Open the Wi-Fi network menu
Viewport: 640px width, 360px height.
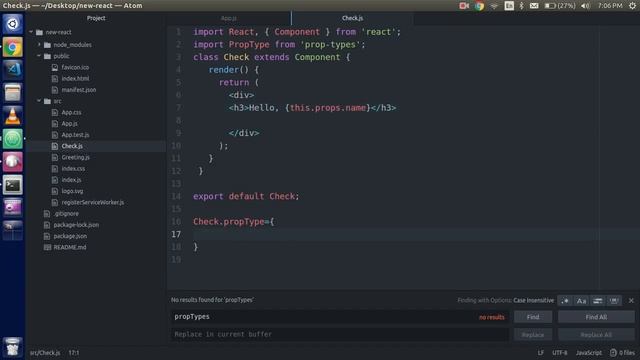494,6
